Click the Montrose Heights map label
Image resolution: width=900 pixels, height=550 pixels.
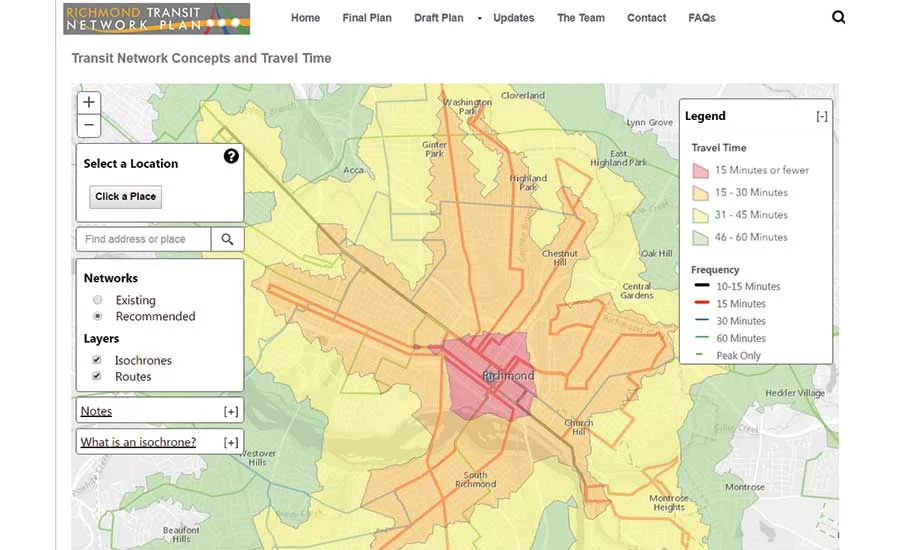click(669, 503)
